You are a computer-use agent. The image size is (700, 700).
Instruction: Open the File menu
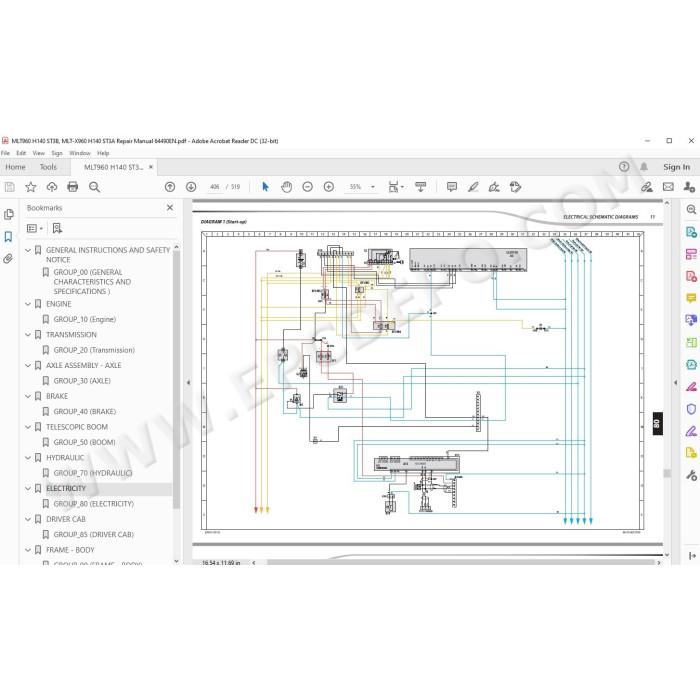point(5,153)
